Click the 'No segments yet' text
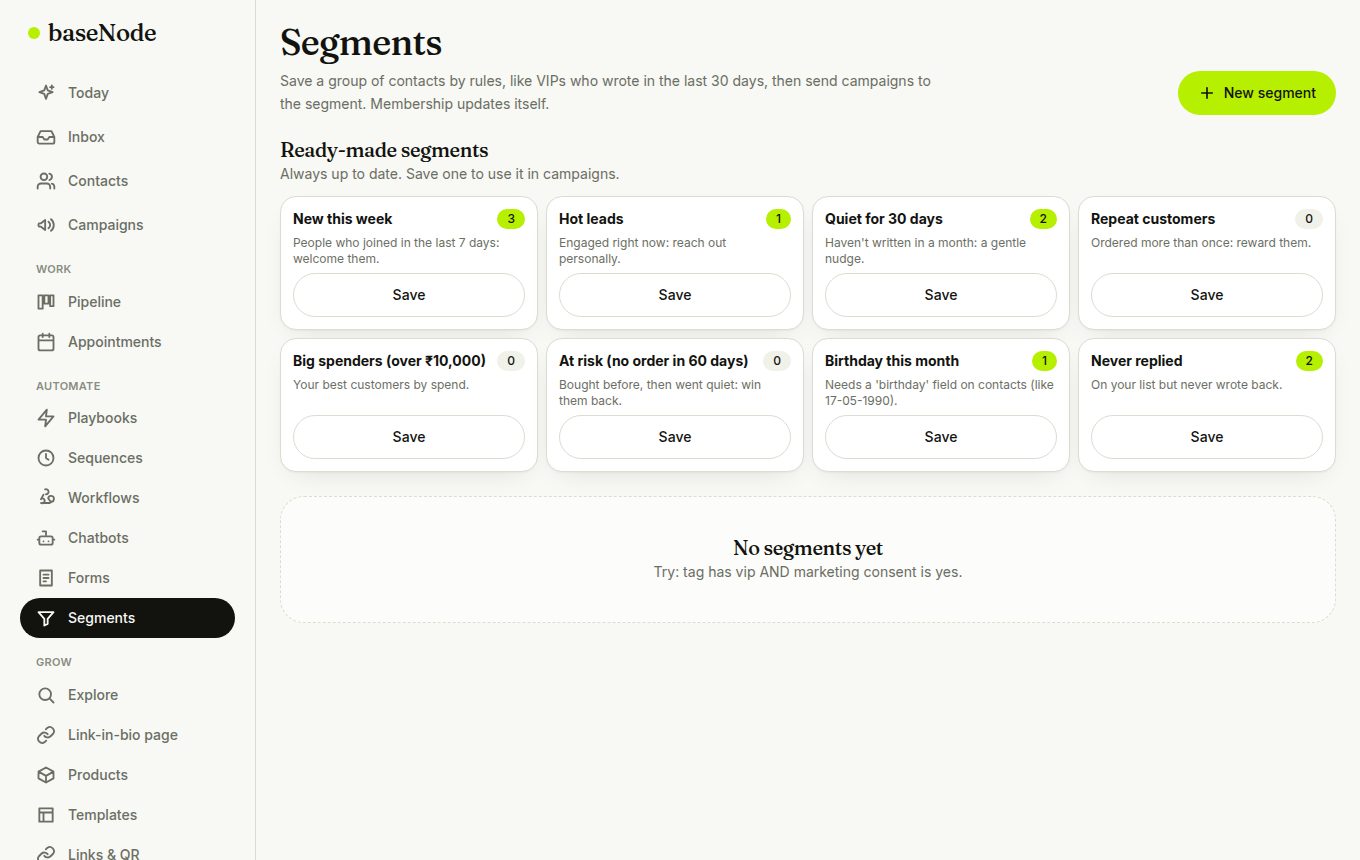This screenshot has width=1360, height=860. pyautogui.click(x=808, y=548)
